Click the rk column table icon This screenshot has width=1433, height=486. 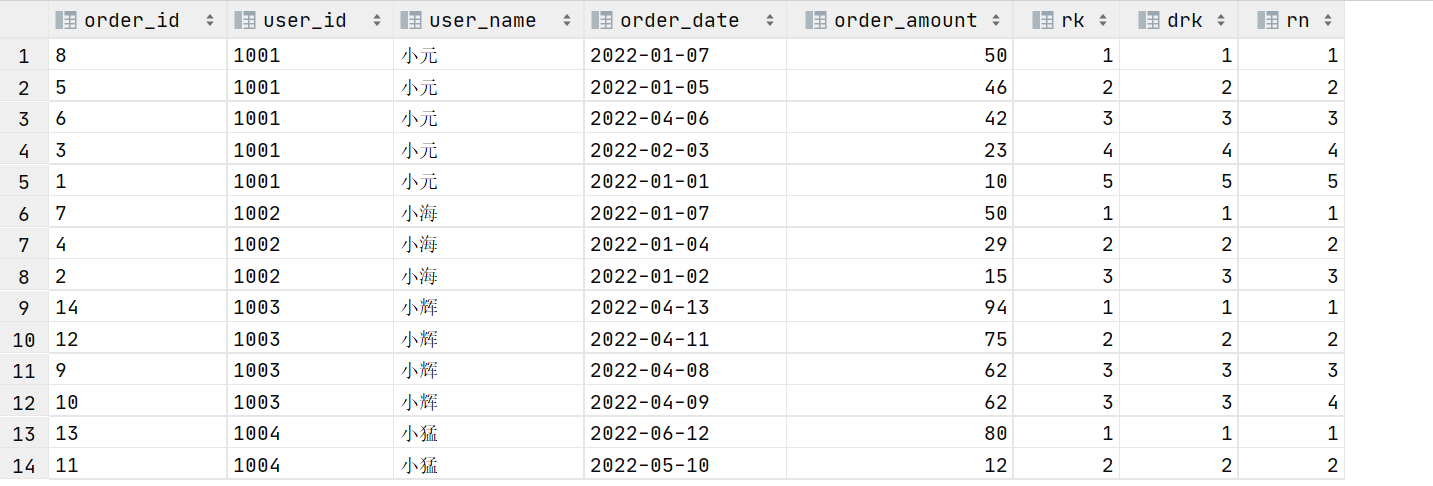pyautogui.click(x=1043, y=20)
